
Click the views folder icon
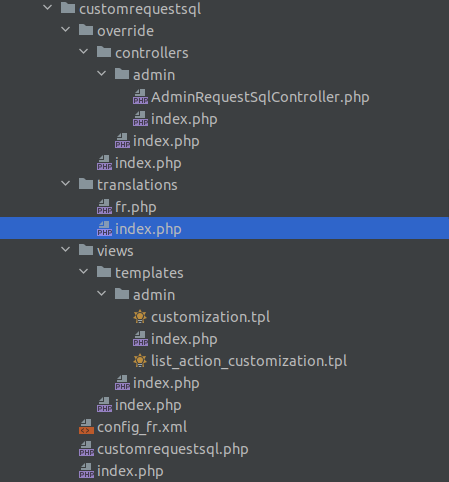(x=86, y=250)
